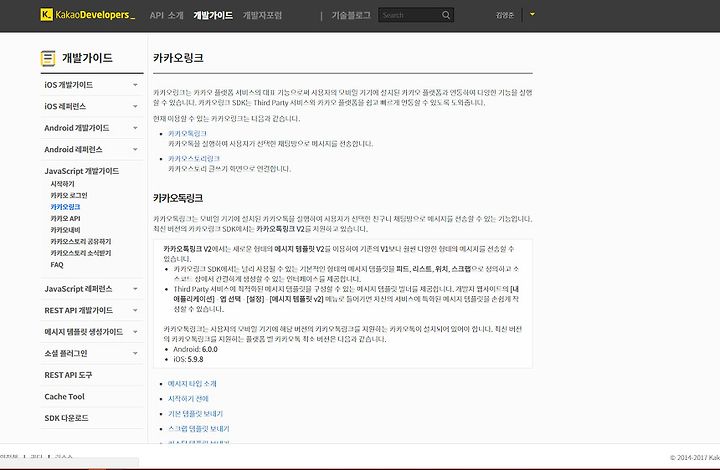This screenshot has height=470, width=720.
Task: Open the 기술블로그 link in the header
Action: pos(351,15)
